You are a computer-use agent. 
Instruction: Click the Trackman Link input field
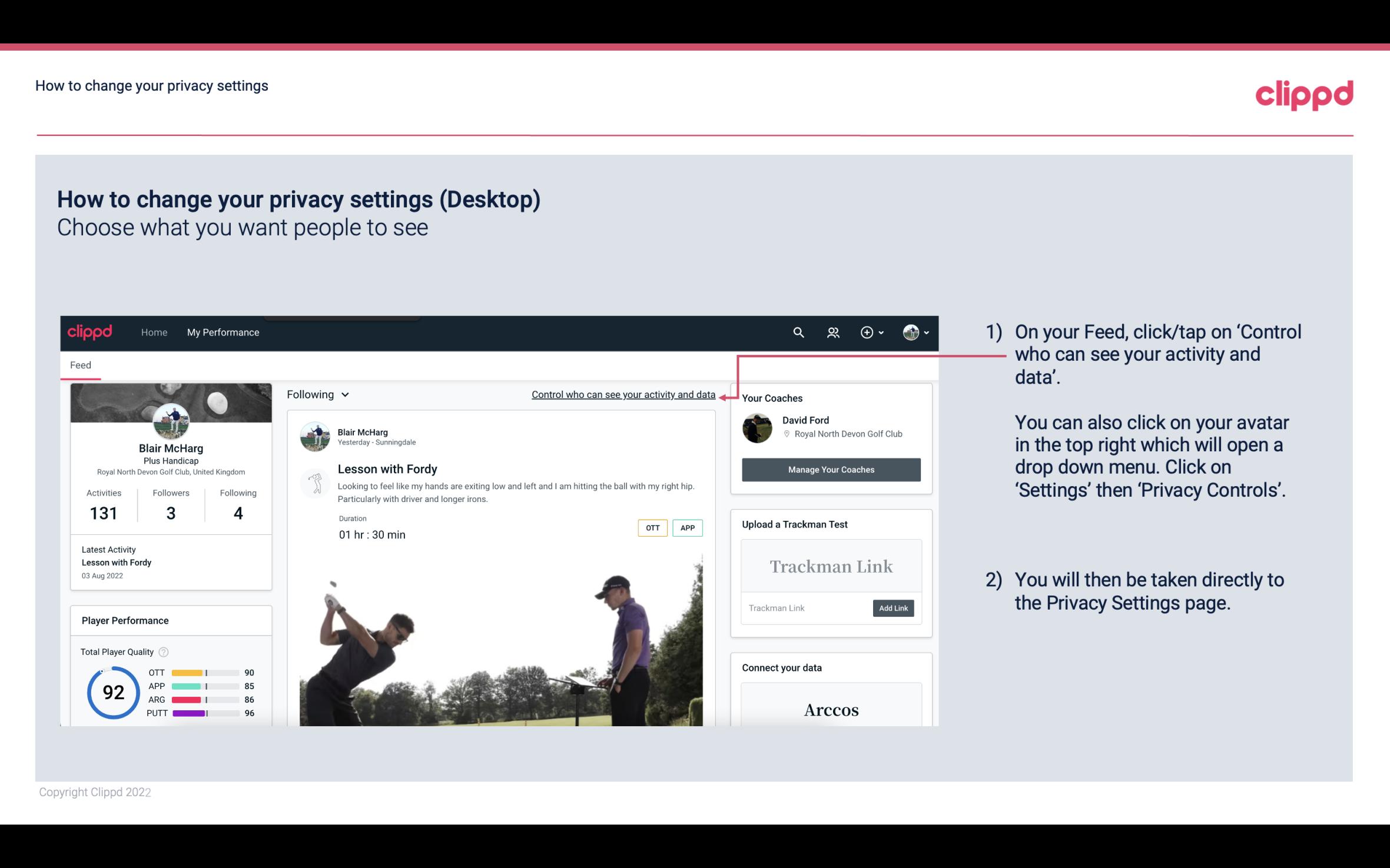[805, 608]
